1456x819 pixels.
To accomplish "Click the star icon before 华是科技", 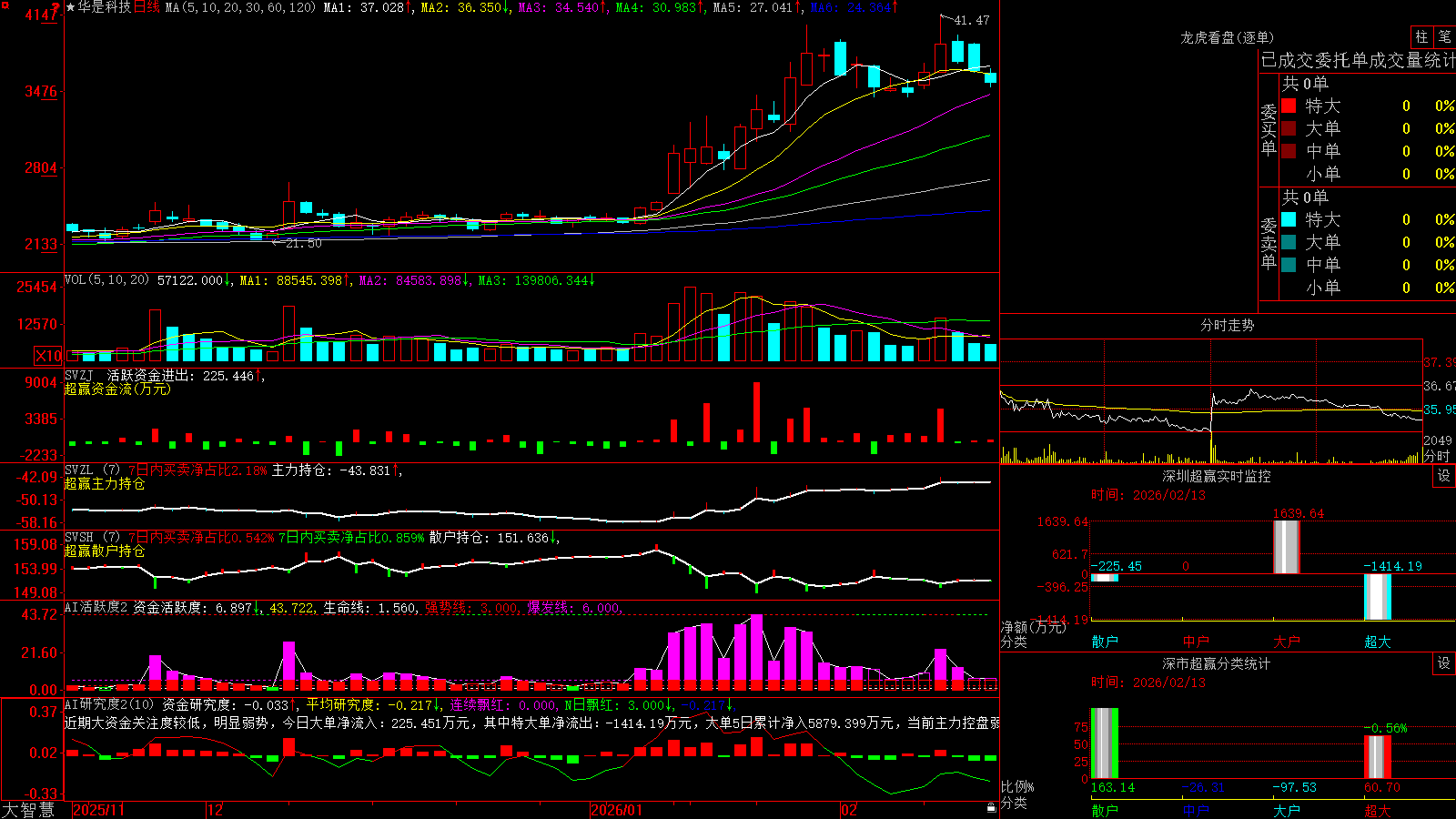I will tap(71, 7).
